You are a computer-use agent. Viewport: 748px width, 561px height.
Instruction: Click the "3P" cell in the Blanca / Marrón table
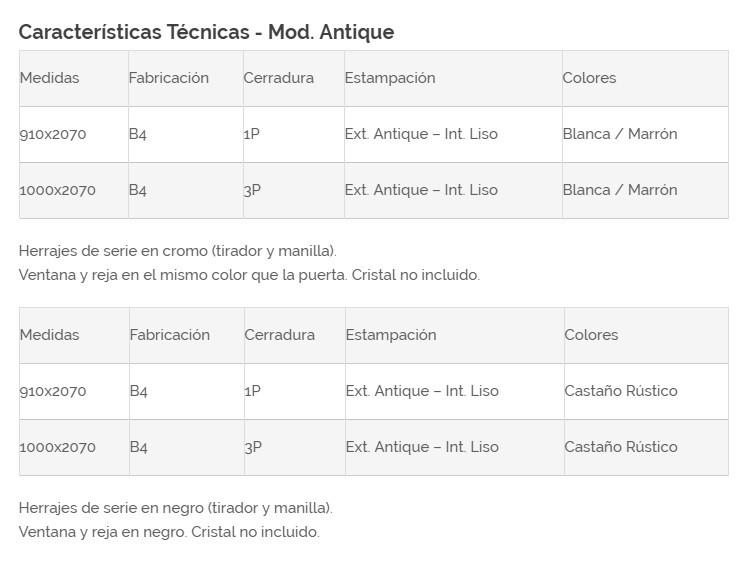252,190
